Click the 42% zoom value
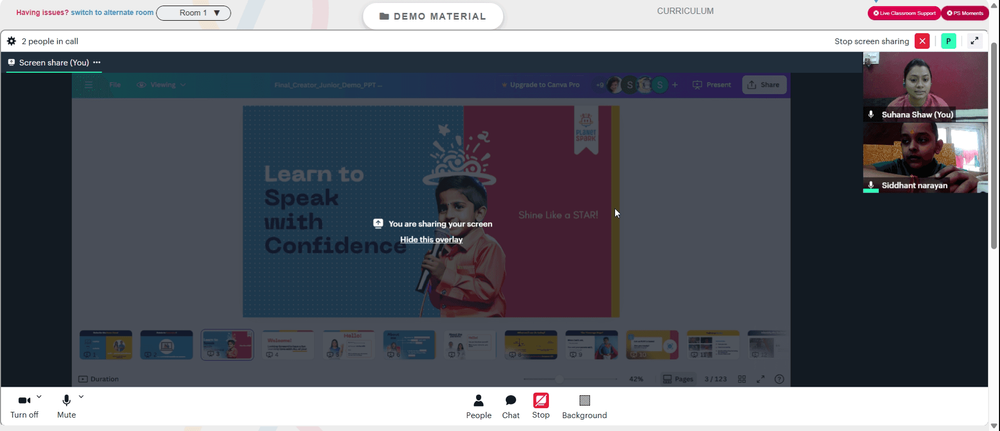The height and width of the screenshot is (431, 1000). 636,379
